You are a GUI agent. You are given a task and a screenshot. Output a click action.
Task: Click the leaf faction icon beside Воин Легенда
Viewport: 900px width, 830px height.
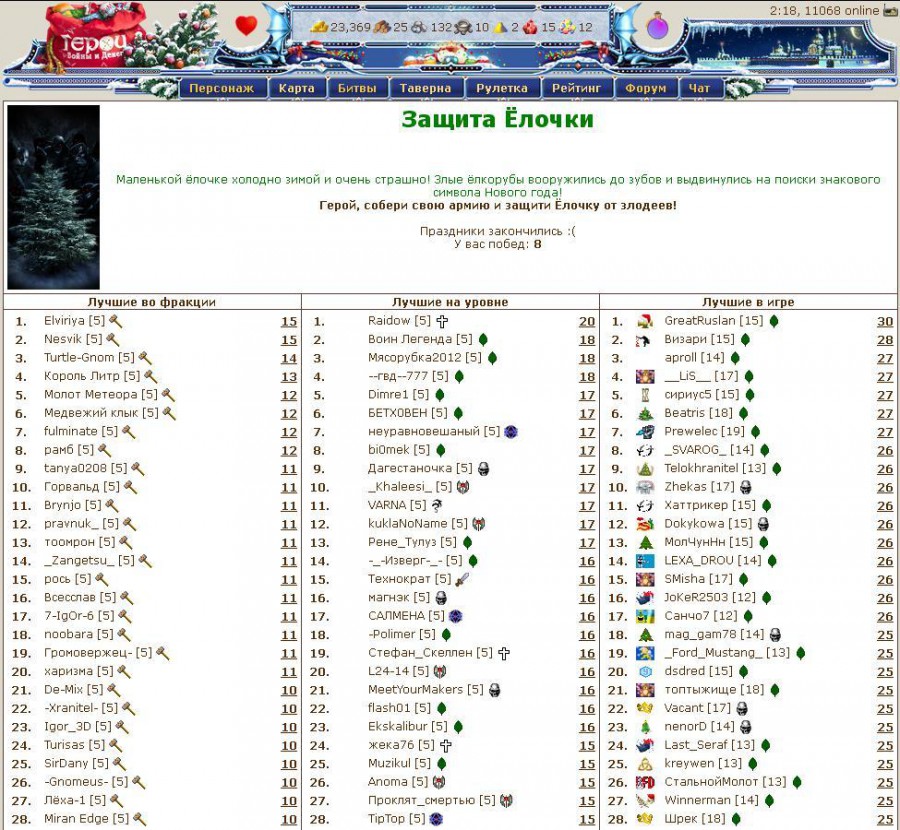[x=483, y=340]
